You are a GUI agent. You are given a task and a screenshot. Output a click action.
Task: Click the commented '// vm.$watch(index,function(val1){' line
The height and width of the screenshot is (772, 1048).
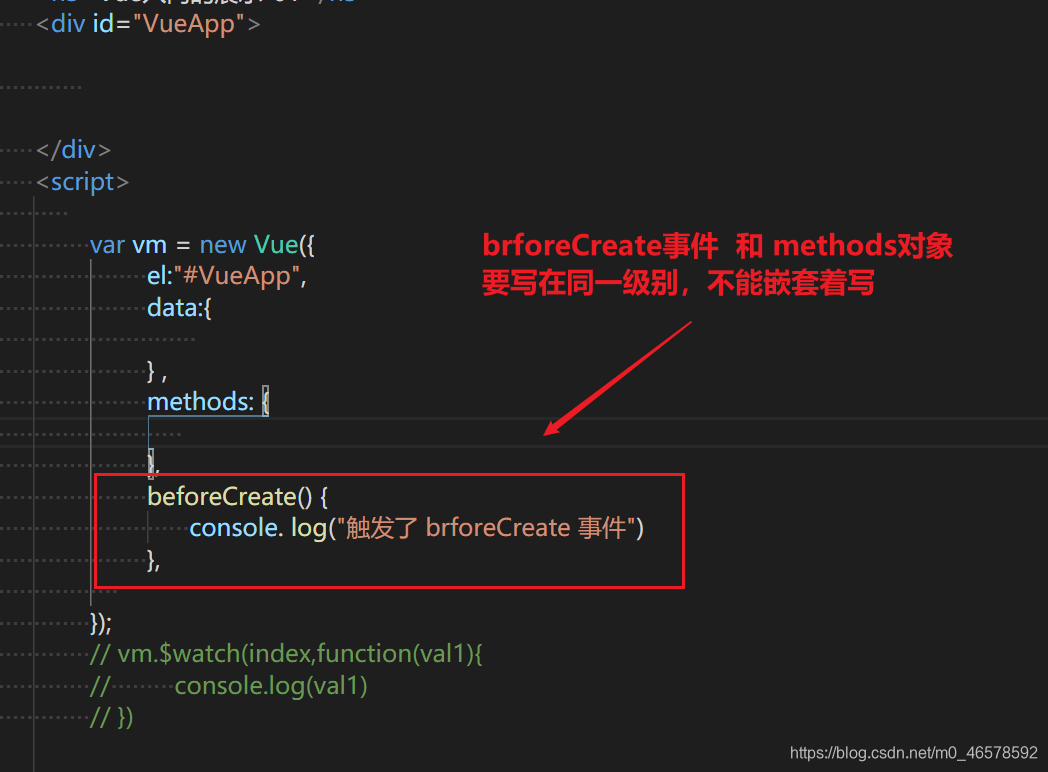pyautogui.click(x=286, y=654)
